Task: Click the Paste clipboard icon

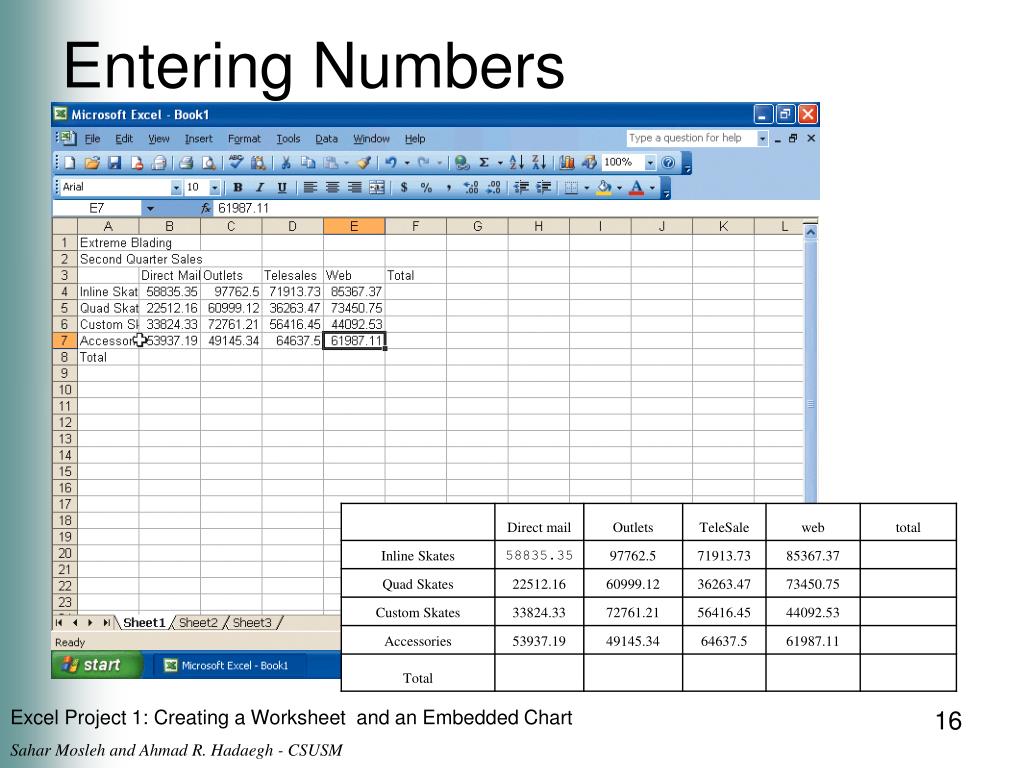Action: pos(331,163)
